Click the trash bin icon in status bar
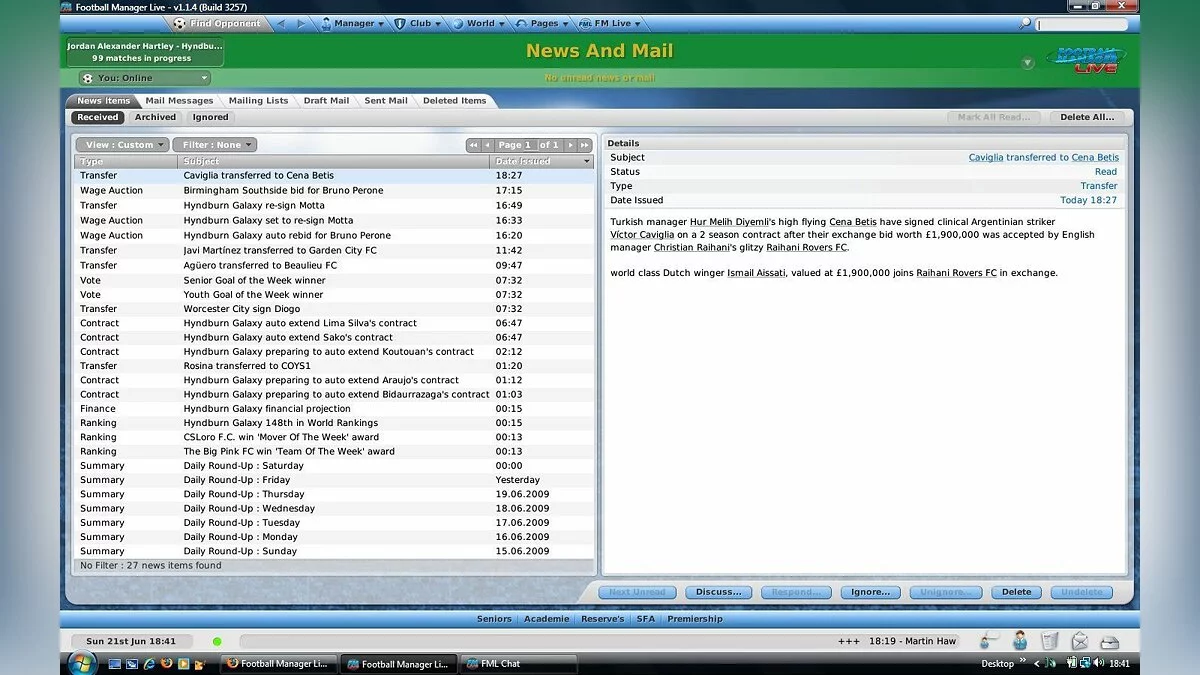This screenshot has width=1200, height=675. tap(1049, 641)
